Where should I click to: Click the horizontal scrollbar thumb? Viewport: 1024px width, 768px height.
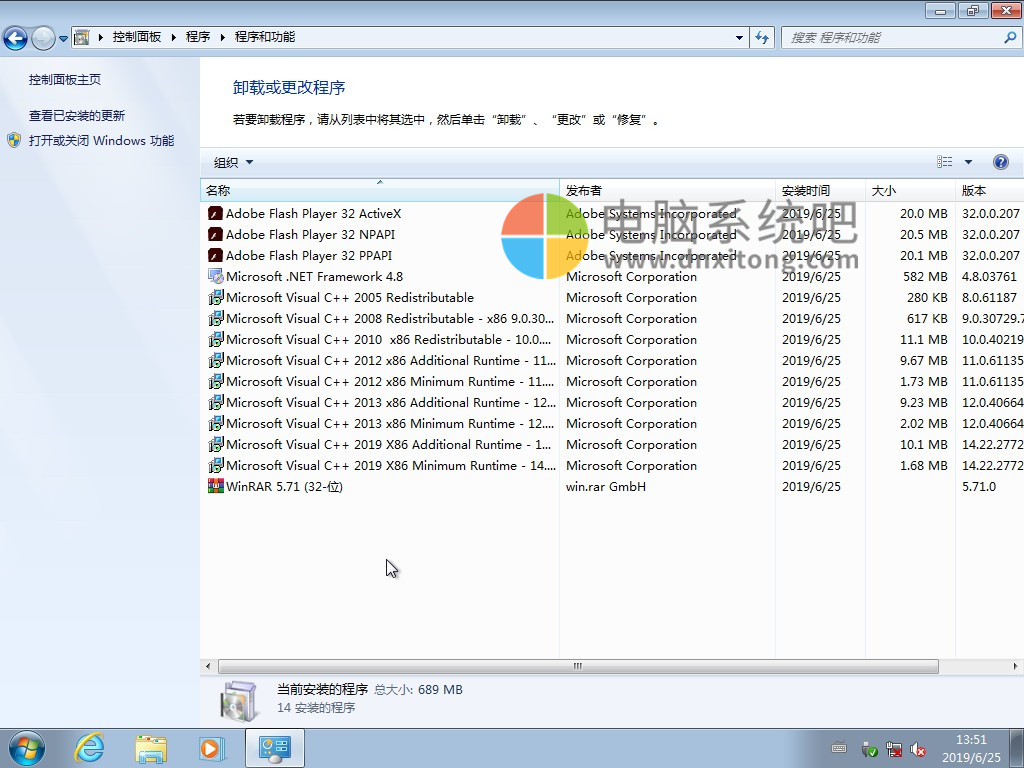tap(578, 666)
